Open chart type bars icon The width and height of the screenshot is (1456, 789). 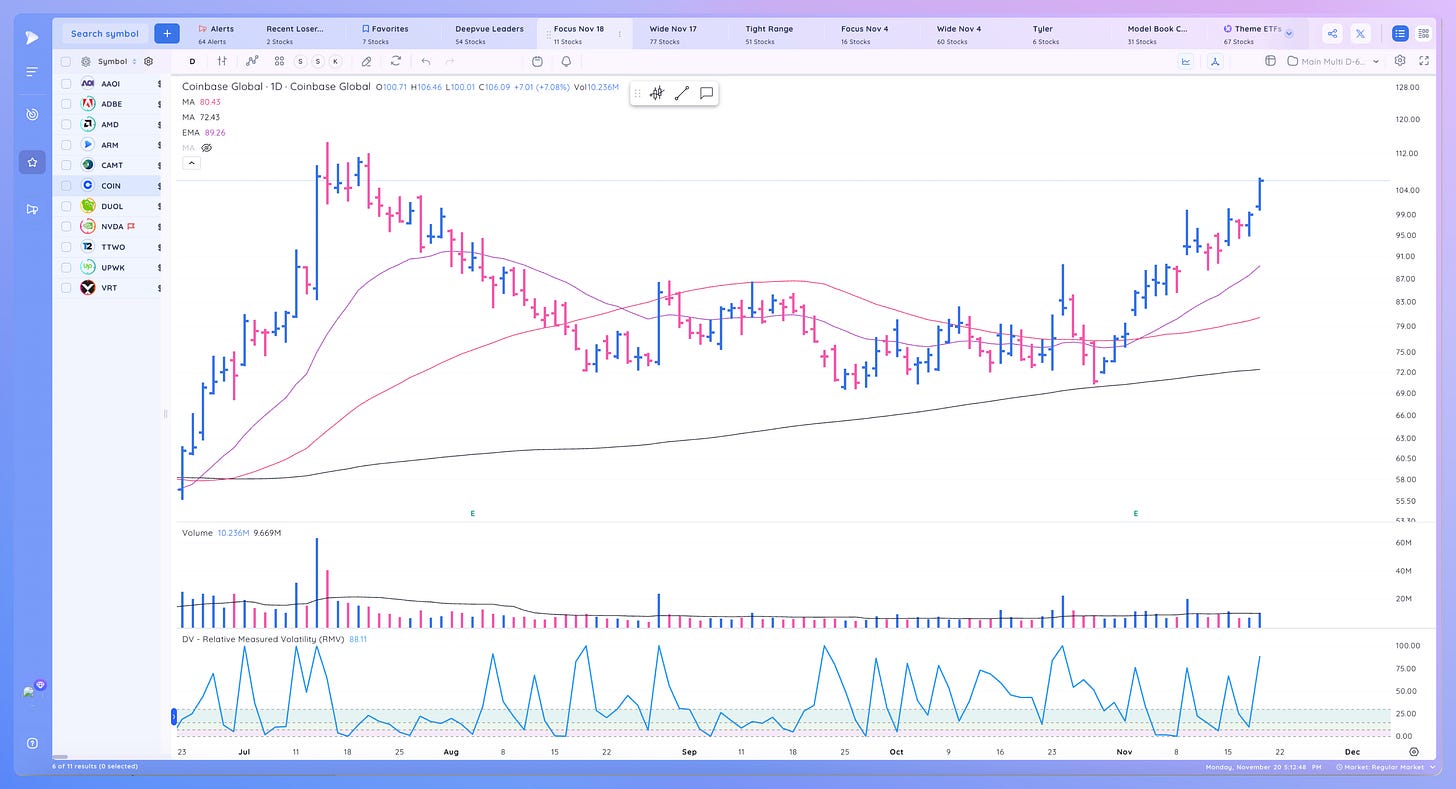(222, 61)
